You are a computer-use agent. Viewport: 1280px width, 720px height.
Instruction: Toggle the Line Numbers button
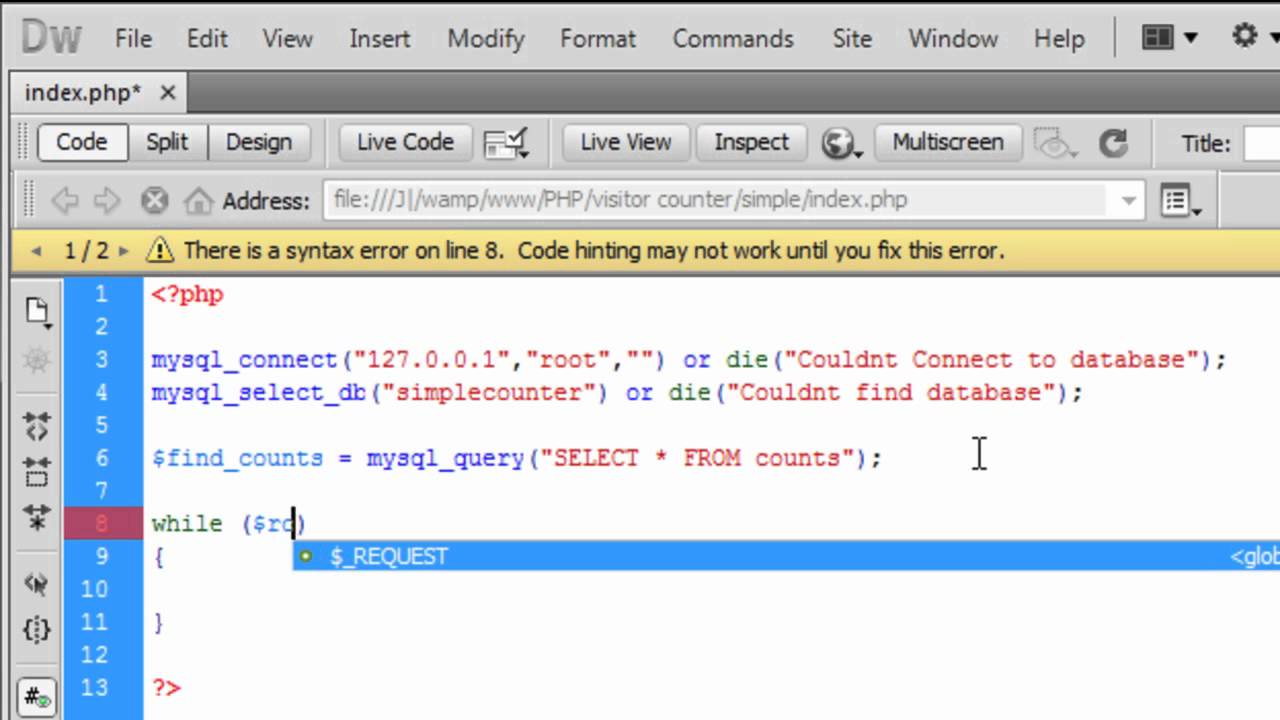[37, 697]
